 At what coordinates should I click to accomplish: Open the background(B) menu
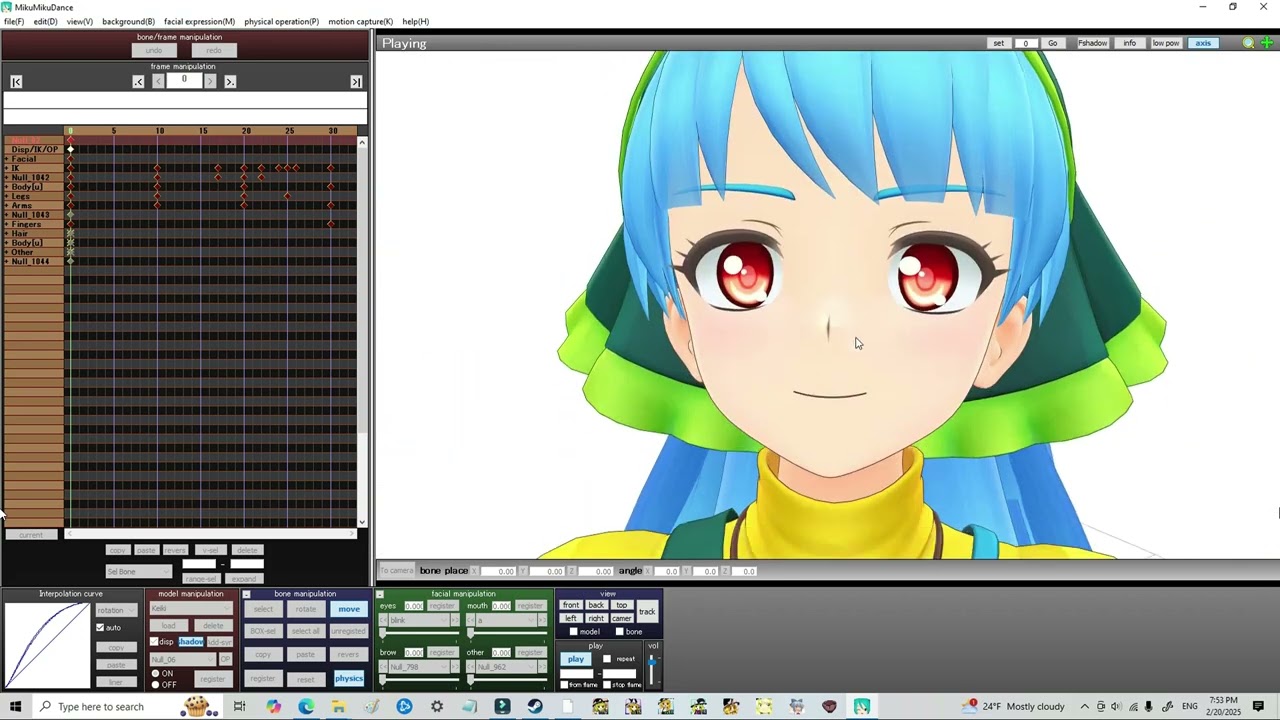128,21
